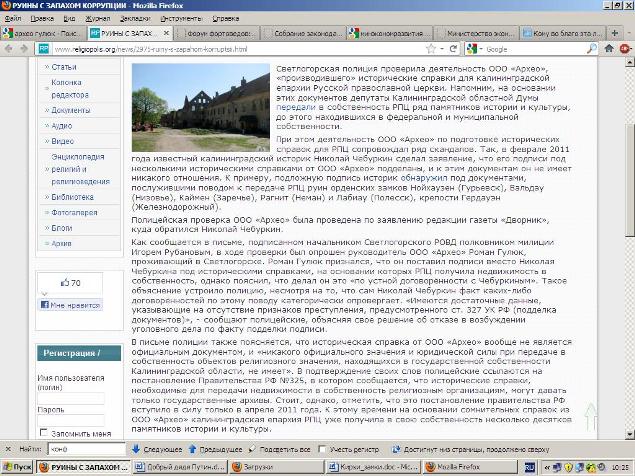The image size is (635, 476).
Task: Expand hidden tray icons chevron
Action: pos(547,467)
